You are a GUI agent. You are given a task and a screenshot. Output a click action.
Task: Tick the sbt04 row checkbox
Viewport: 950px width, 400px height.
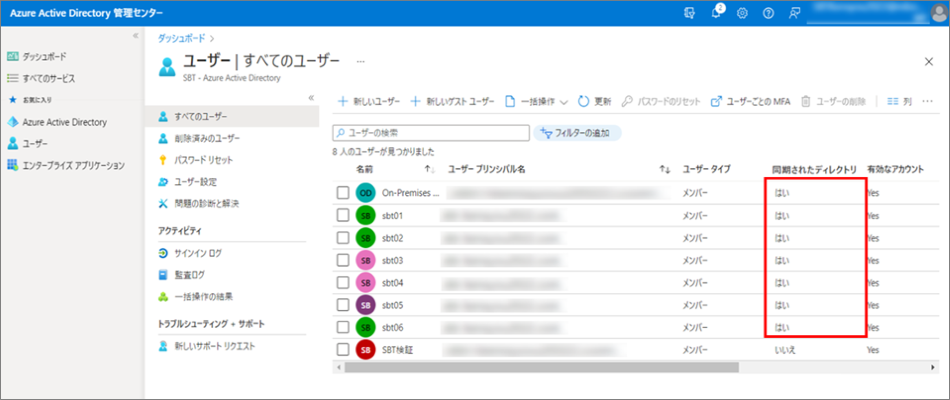(x=343, y=282)
